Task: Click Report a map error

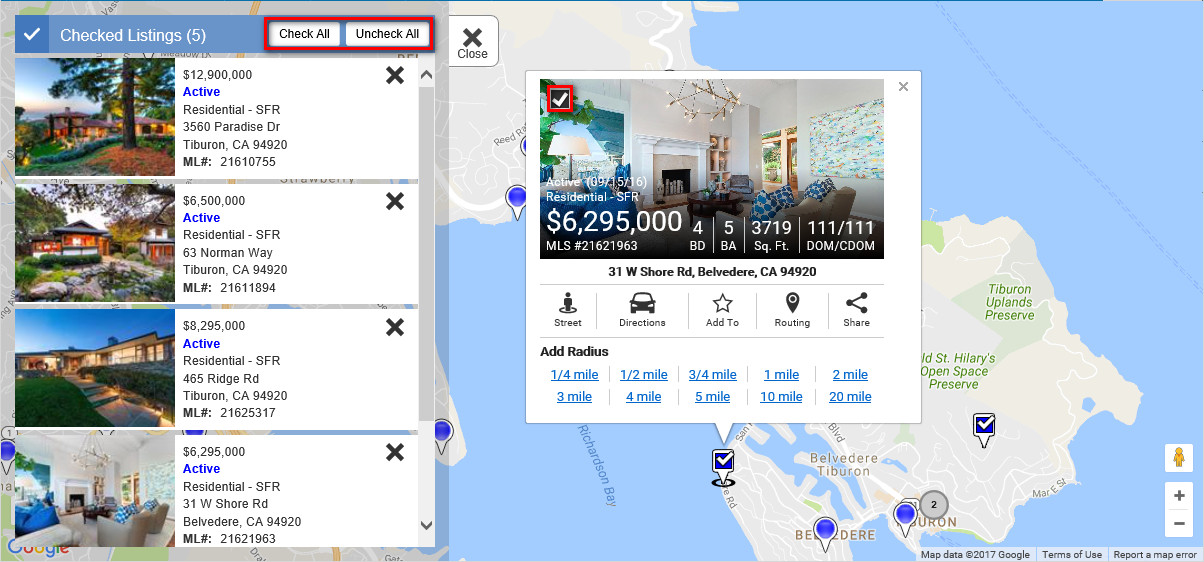Action: pyautogui.click(x=1154, y=555)
